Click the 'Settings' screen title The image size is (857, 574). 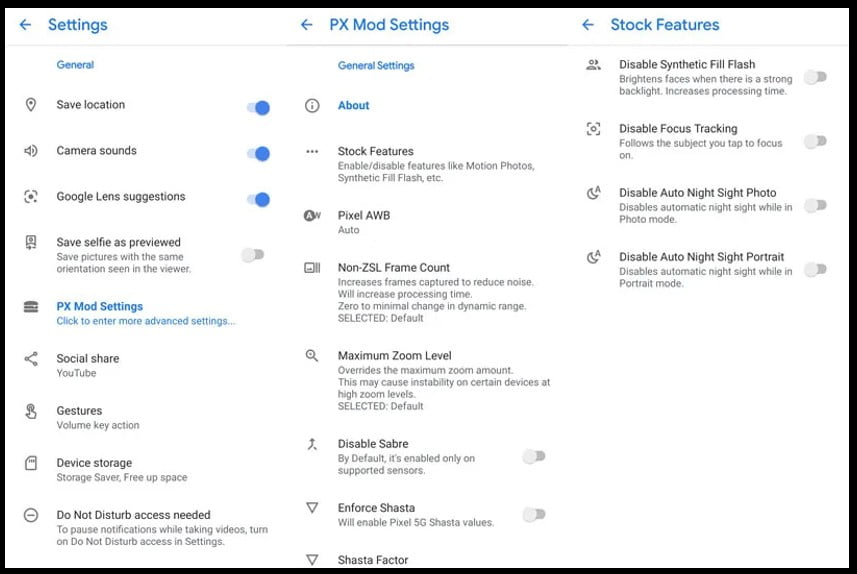click(x=78, y=25)
